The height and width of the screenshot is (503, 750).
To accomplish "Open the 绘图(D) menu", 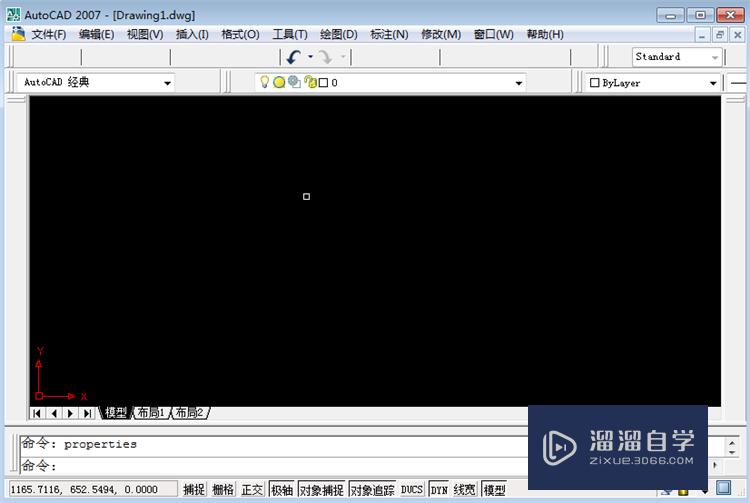I will click(338, 34).
